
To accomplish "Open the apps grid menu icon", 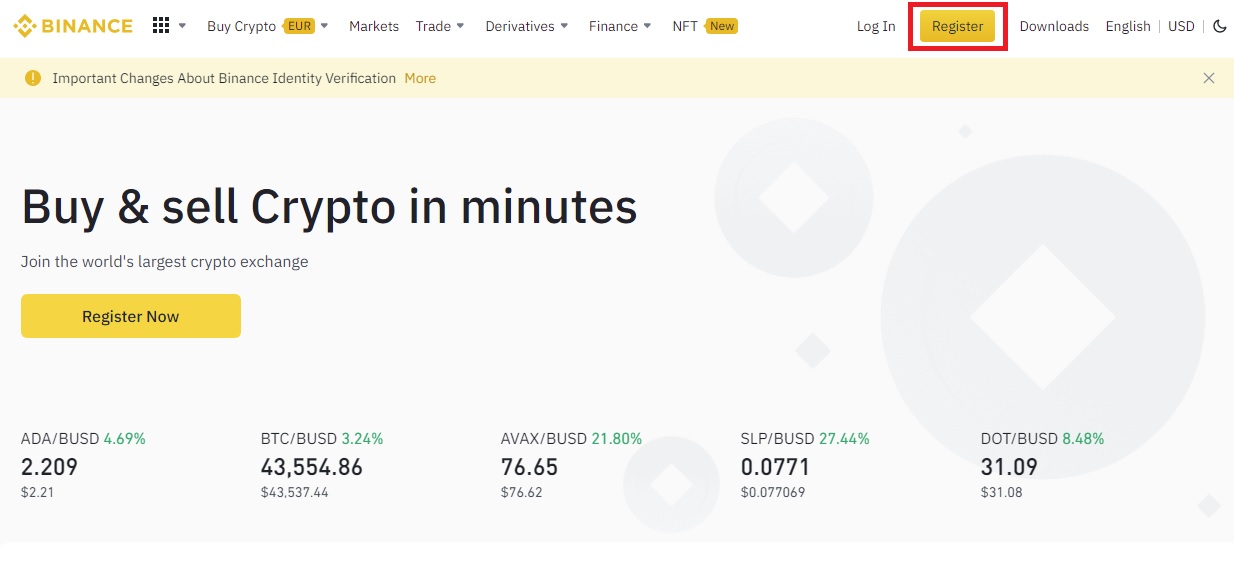I will [x=161, y=26].
